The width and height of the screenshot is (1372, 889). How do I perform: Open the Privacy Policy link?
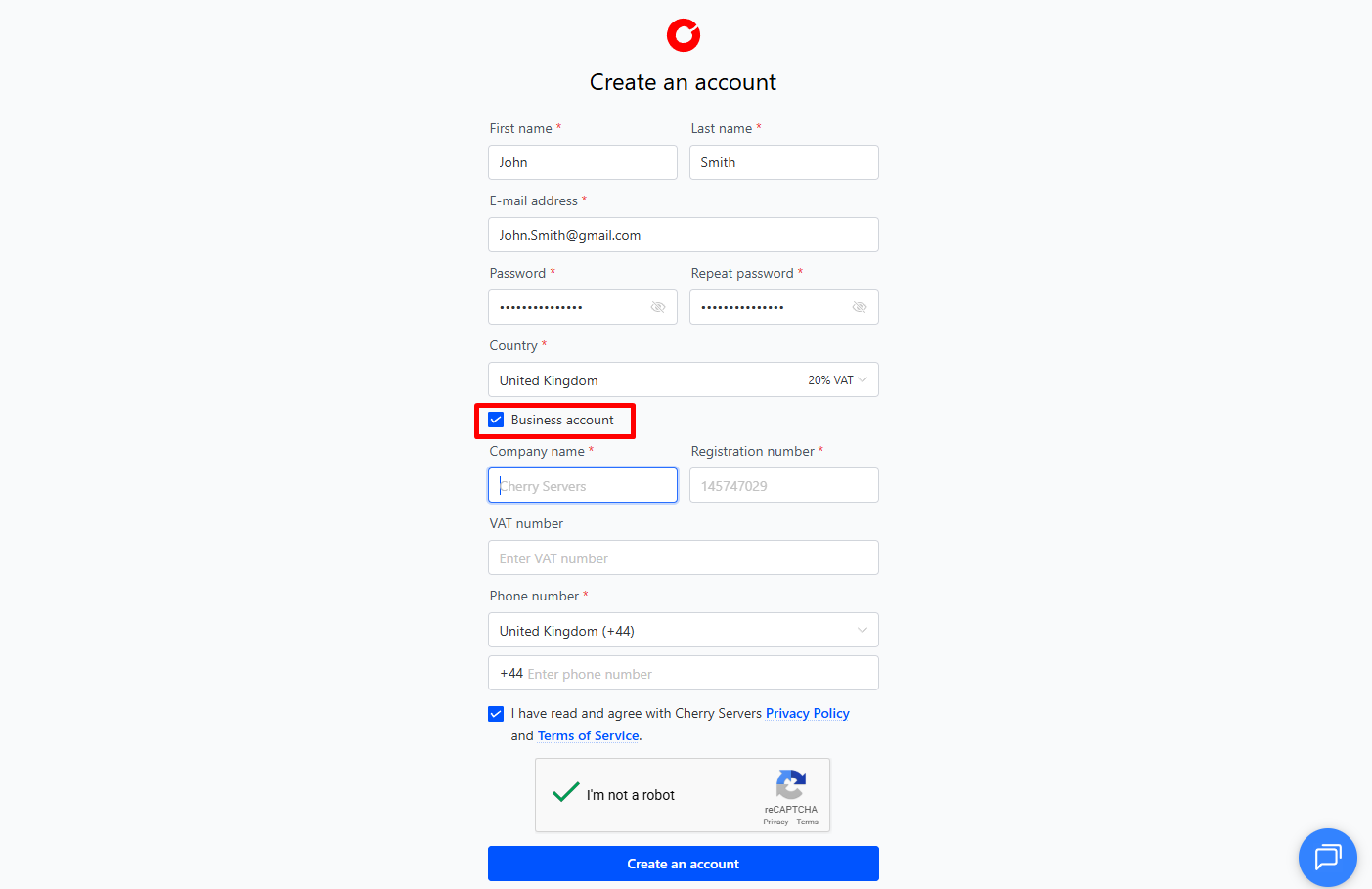(x=807, y=714)
